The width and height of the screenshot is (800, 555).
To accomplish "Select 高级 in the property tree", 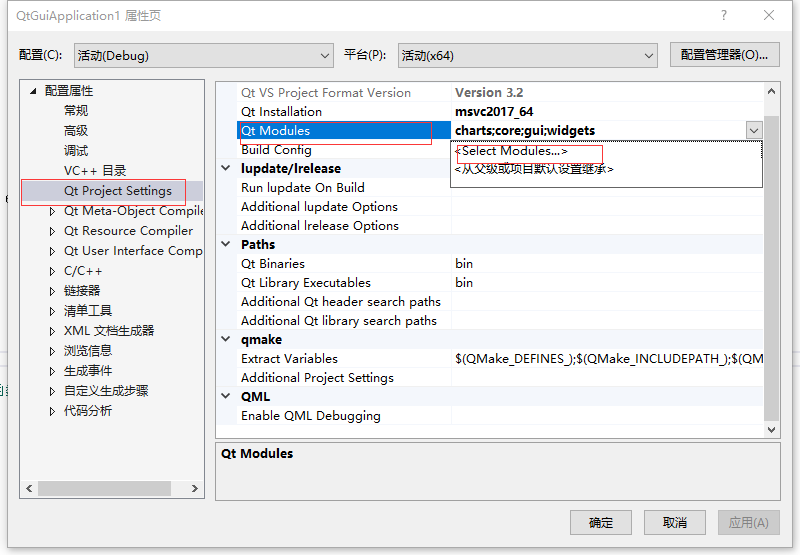I will click(x=76, y=131).
